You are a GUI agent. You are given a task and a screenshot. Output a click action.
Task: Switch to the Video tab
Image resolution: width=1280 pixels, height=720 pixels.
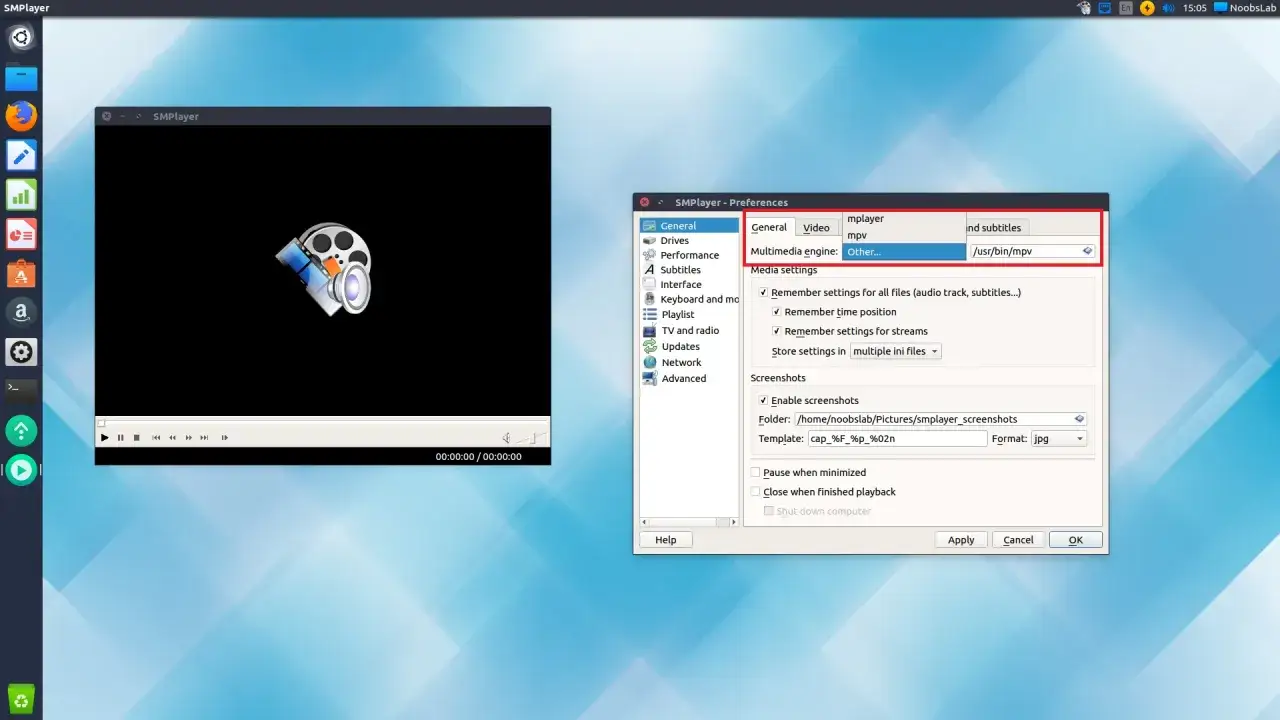coord(816,228)
